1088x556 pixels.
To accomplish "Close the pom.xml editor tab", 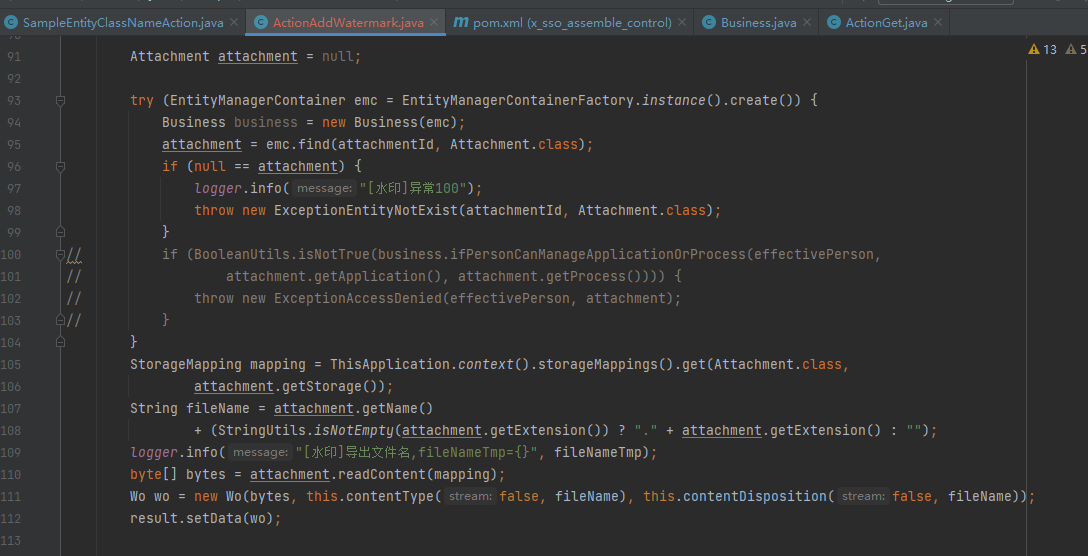I will (682, 22).
